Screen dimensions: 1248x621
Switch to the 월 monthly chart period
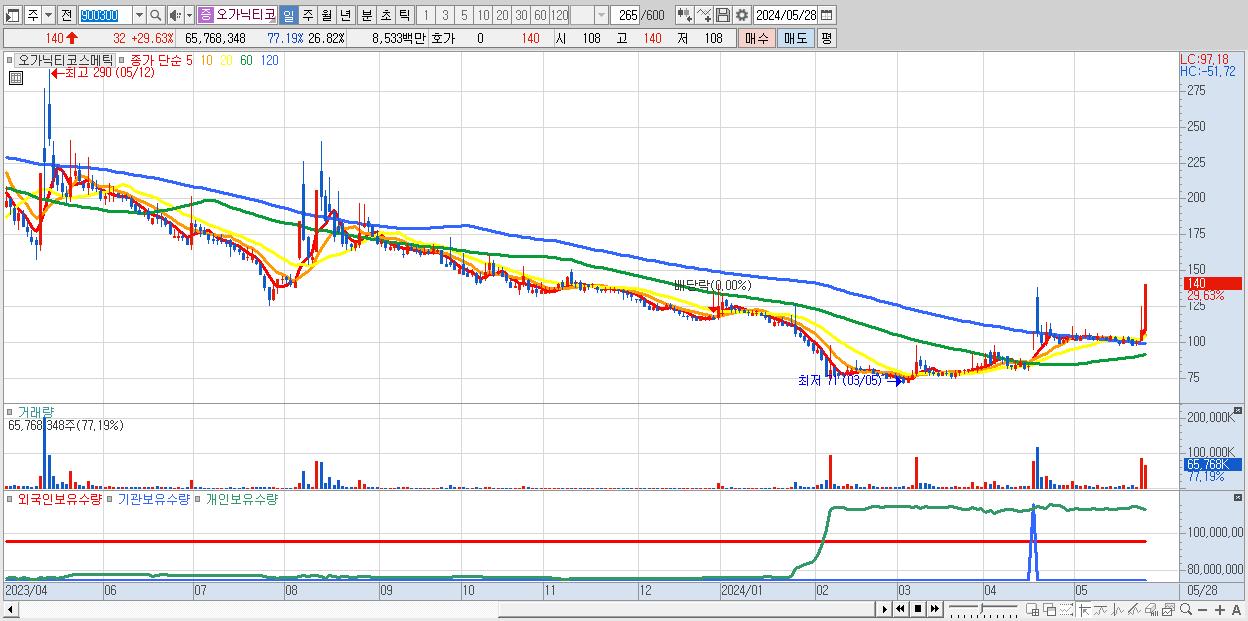[326, 15]
